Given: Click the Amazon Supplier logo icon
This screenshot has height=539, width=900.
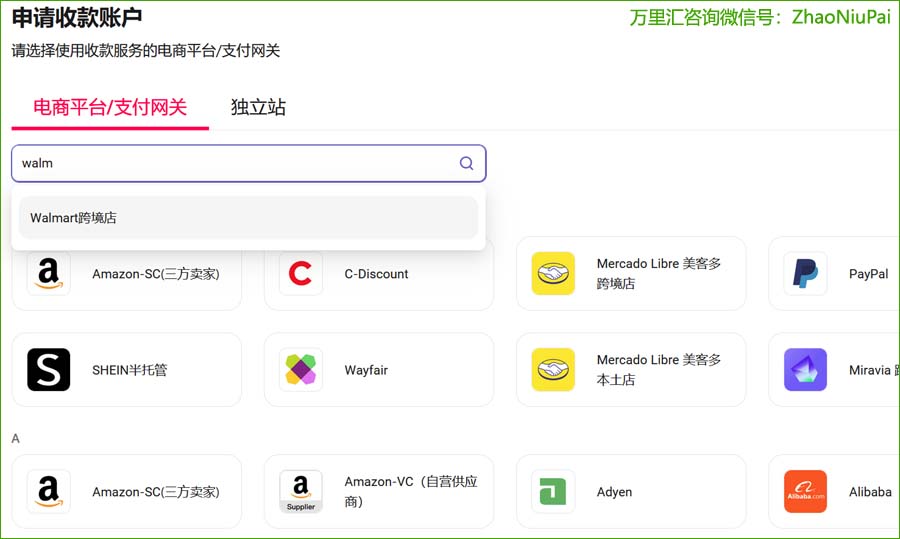Looking at the screenshot, I should click(301, 491).
